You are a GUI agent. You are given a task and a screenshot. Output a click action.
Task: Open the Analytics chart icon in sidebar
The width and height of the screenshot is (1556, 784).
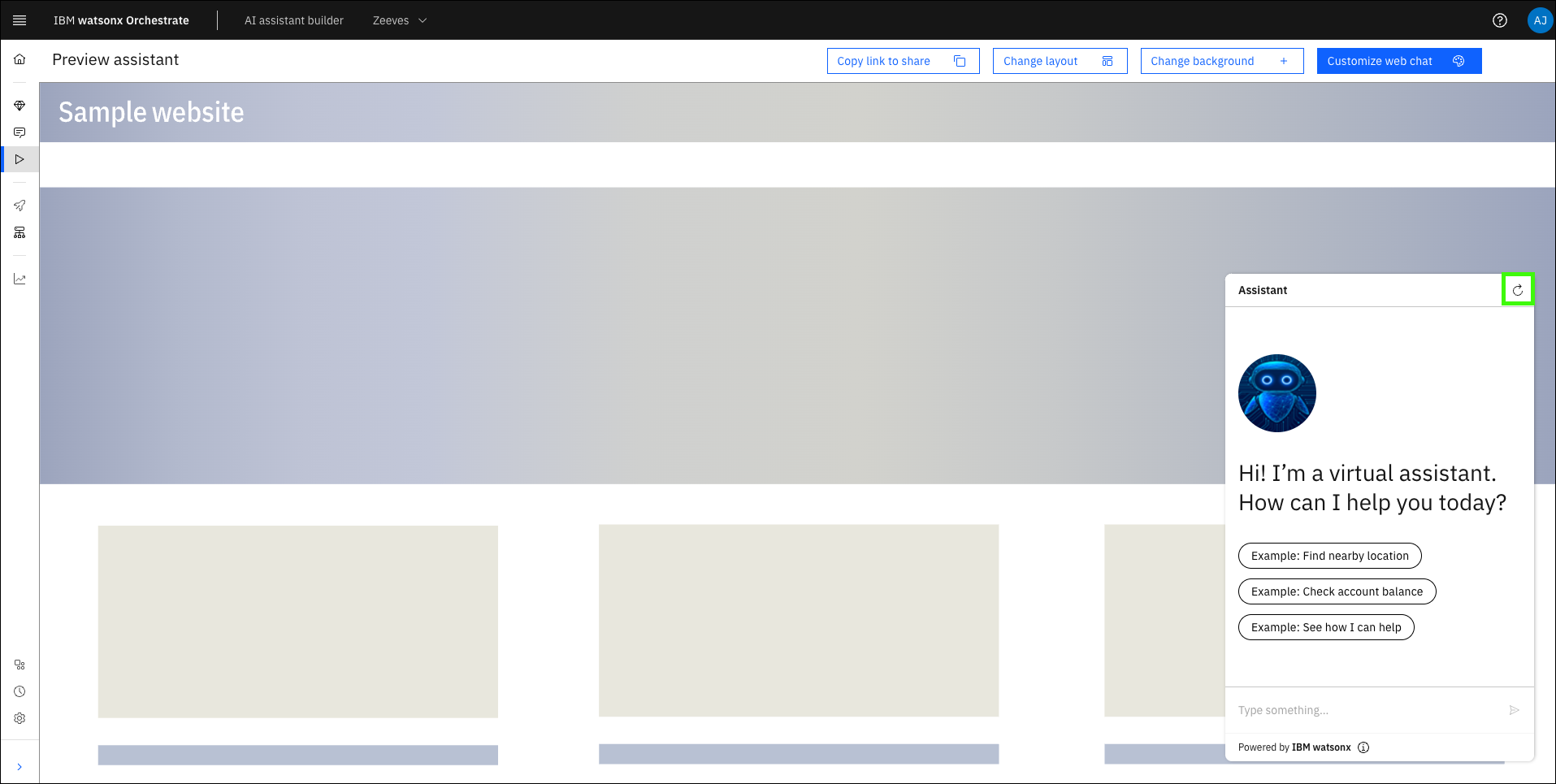(20, 279)
